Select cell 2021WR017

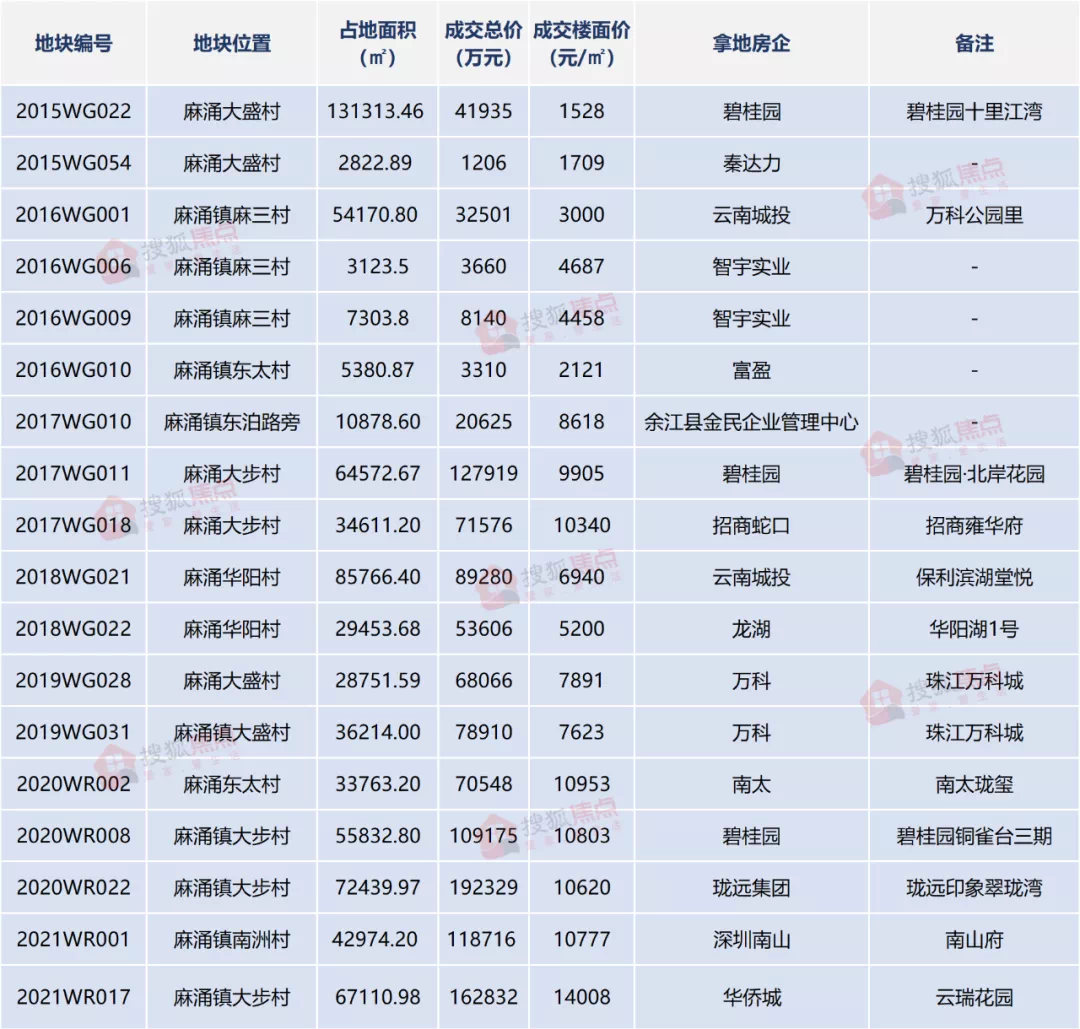[74, 997]
